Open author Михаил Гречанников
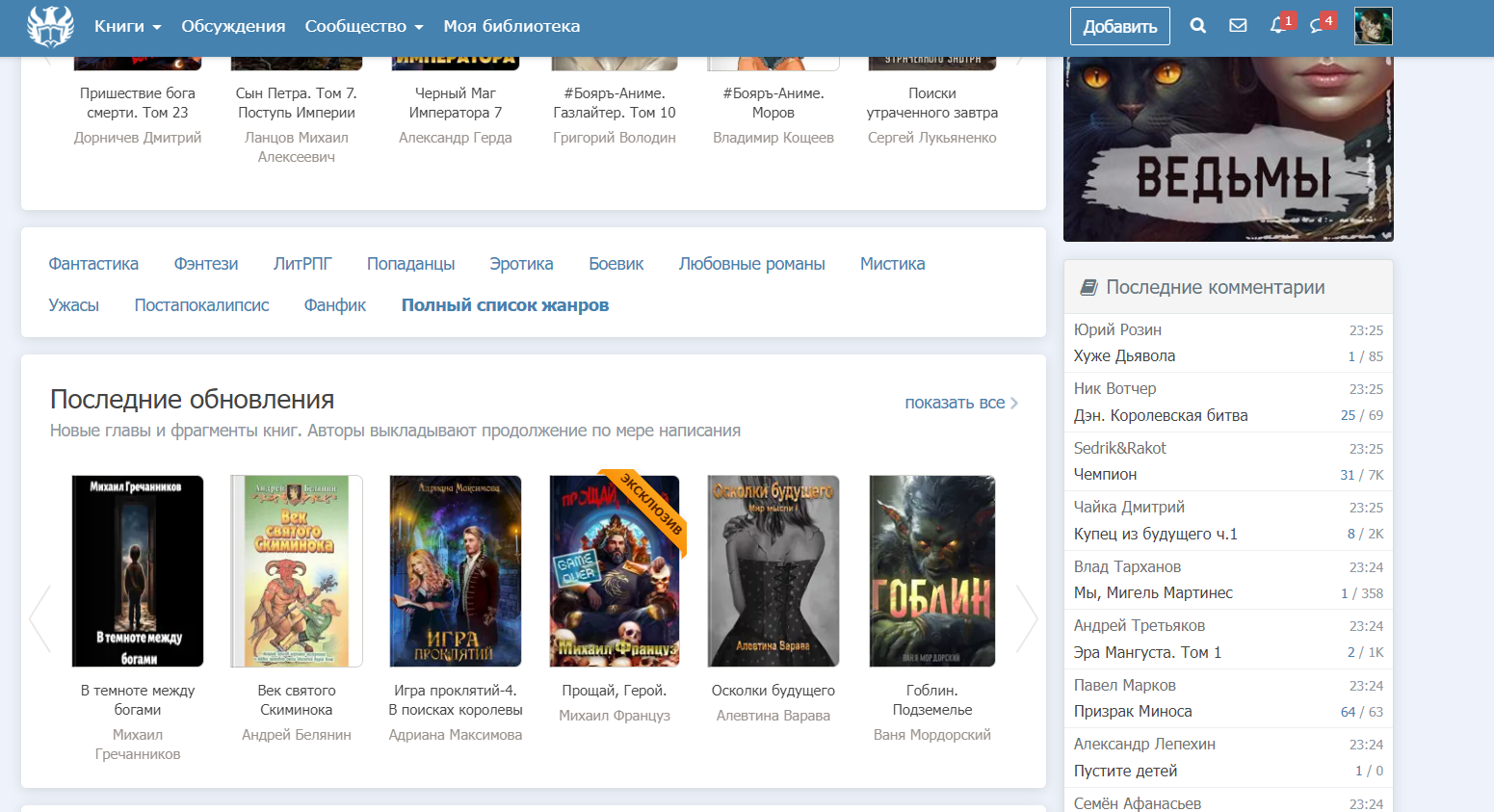This screenshot has height=812, width=1494. (x=138, y=745)
